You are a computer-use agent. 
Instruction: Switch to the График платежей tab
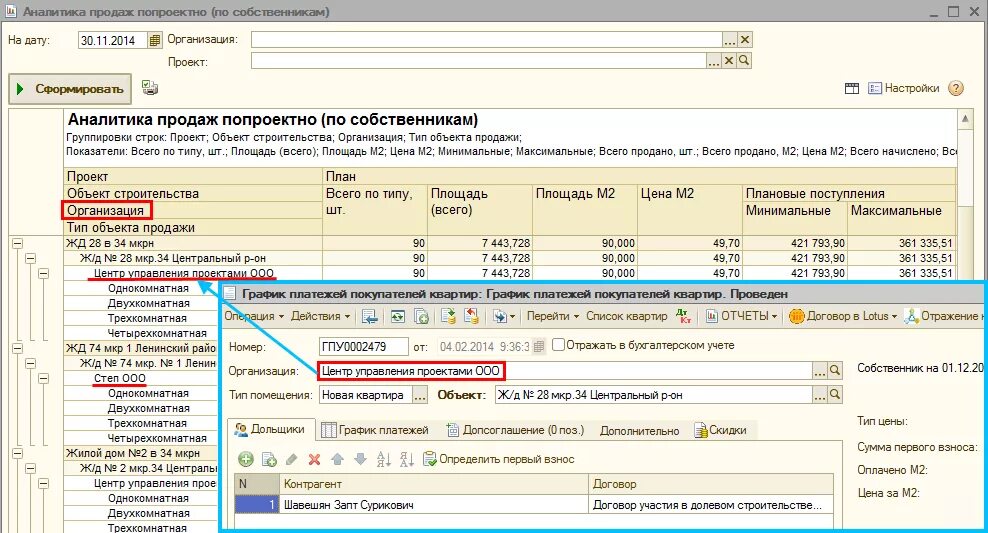point(375,430)
